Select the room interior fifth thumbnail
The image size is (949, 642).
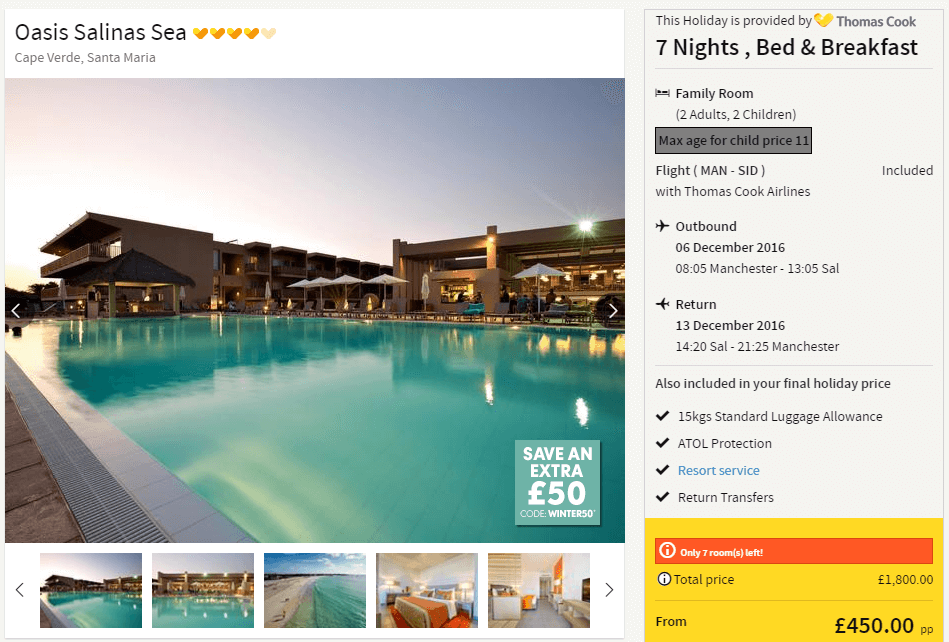tap(539, 590)
